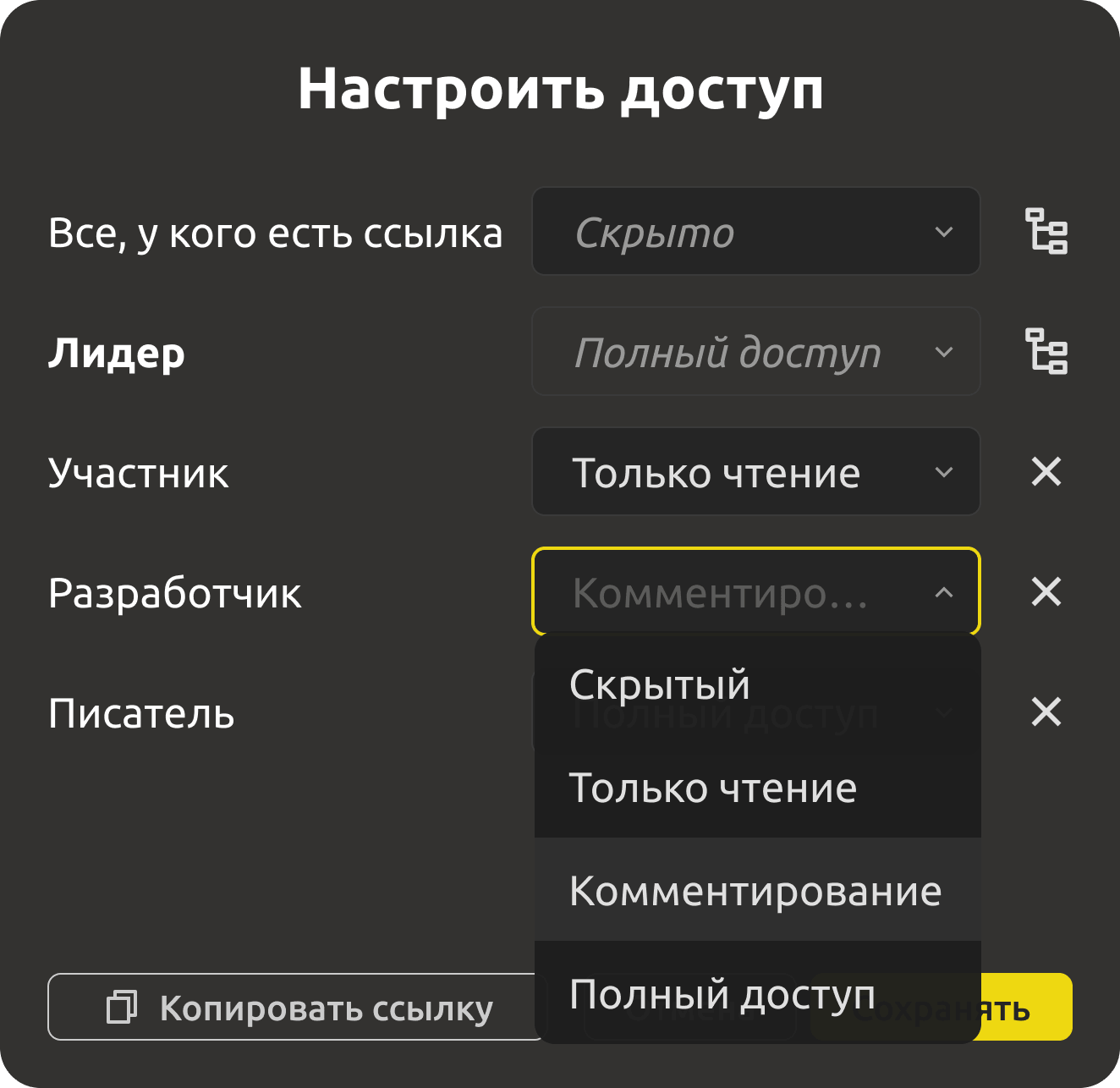
Task: Choose Скрытый from the open dropdown list
Action: [757, 684]
